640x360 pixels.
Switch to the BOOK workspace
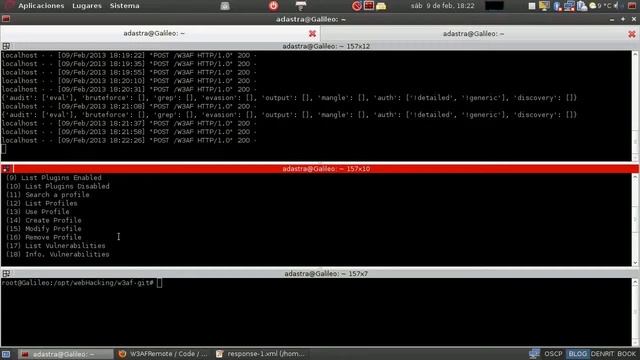click(627, 354)
